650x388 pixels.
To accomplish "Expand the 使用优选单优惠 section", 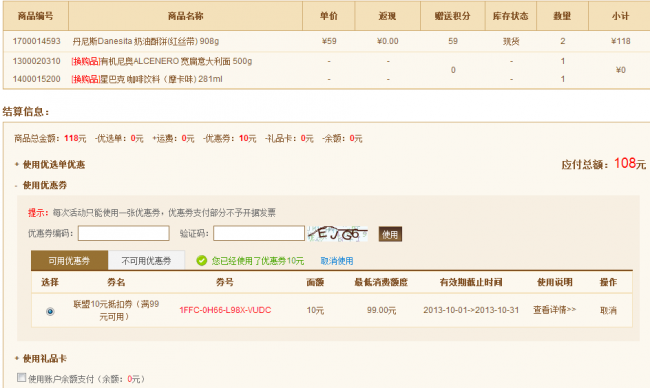I will click(53, 165).
